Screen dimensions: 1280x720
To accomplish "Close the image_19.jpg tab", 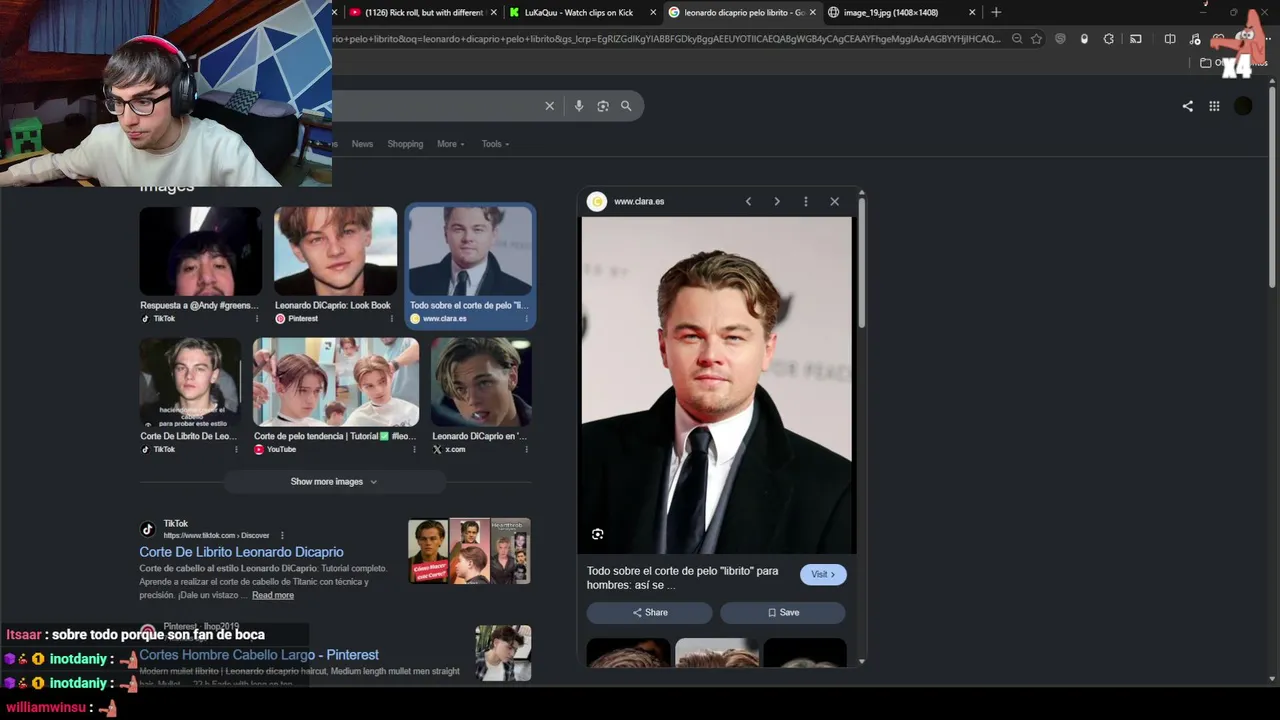I will point(972,12).
